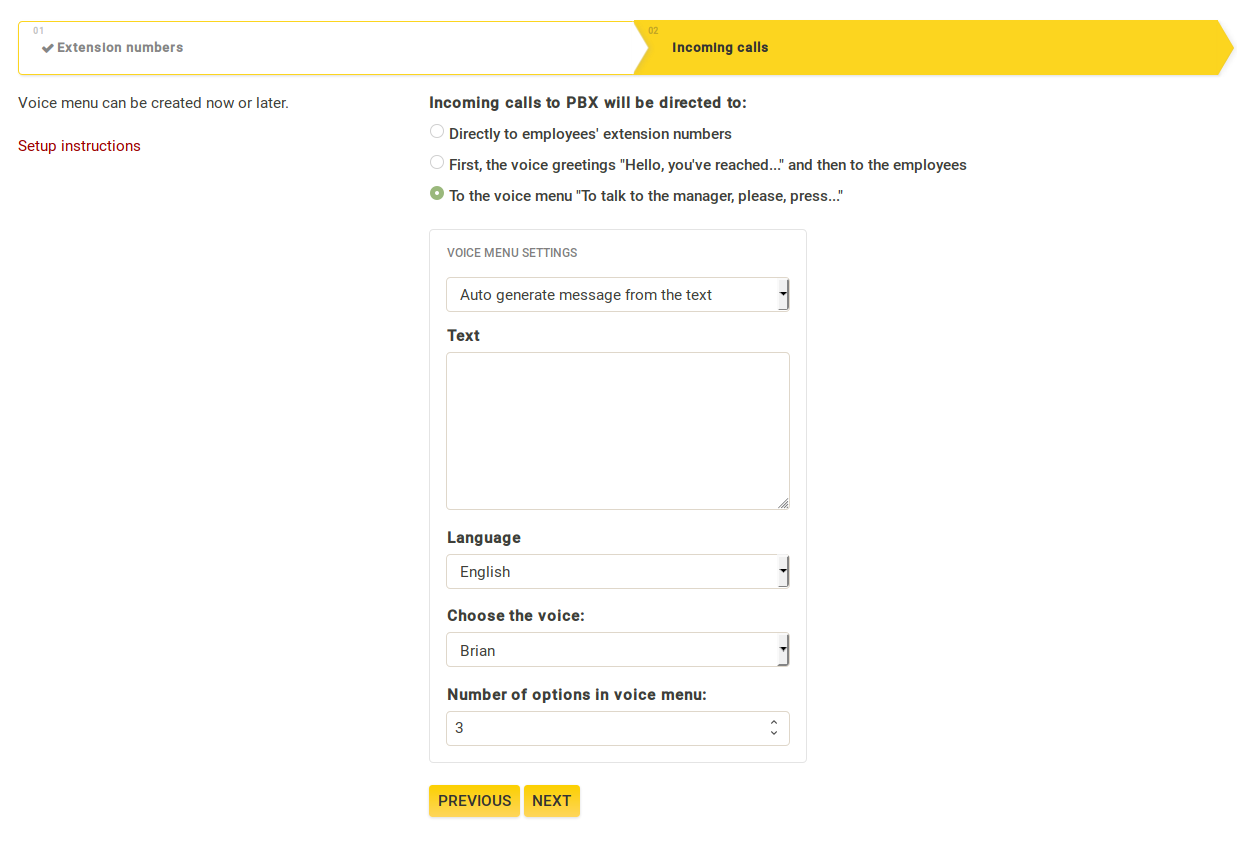Click the arrow on the Language selector

click(x=783, y=572)
